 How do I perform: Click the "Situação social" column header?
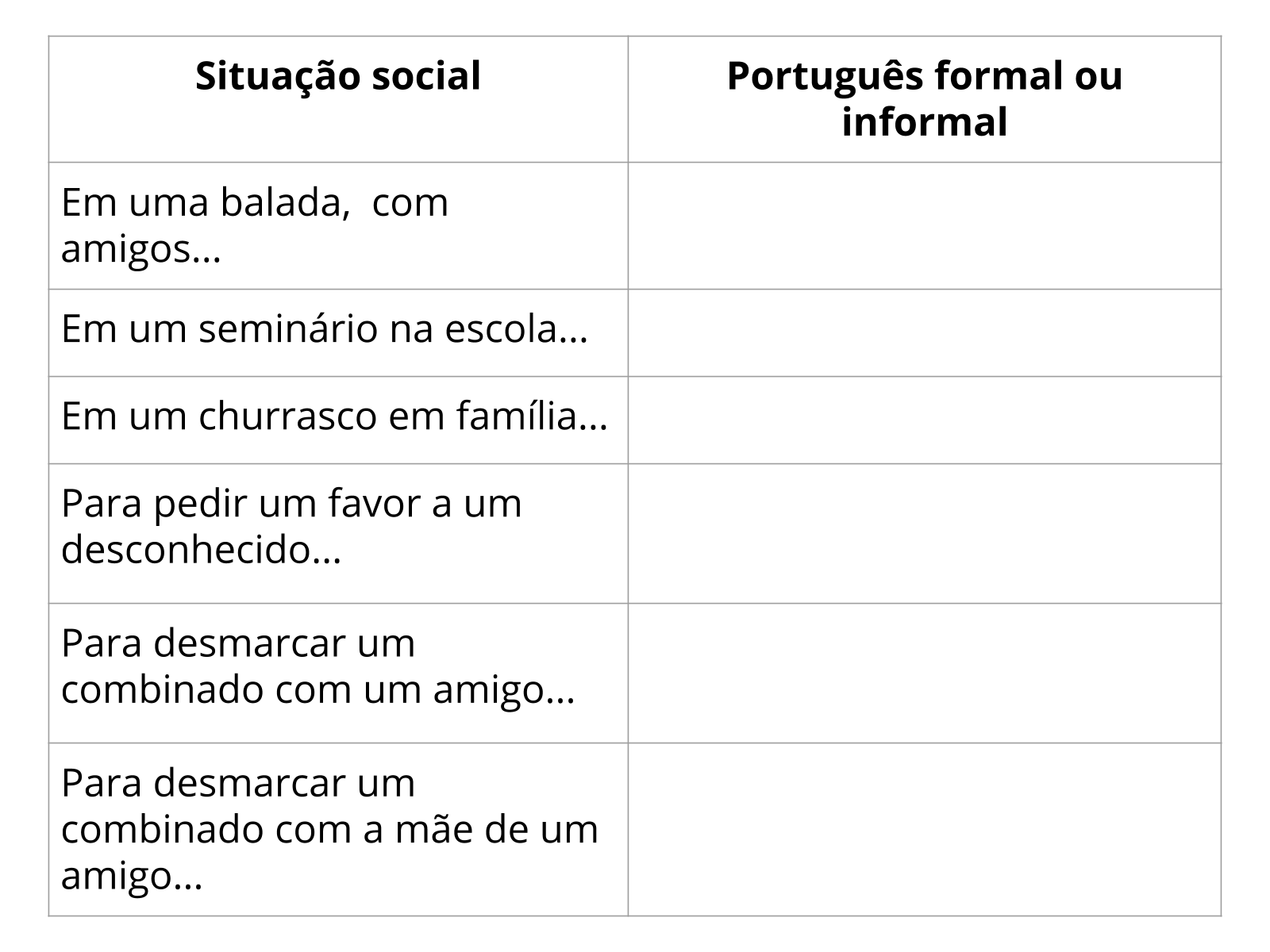click(338, 77)
